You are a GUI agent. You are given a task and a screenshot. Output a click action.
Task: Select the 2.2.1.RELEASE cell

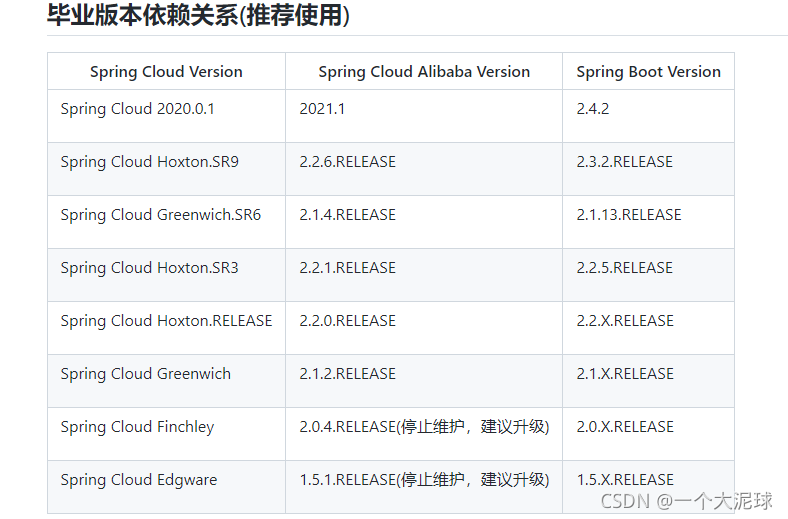[424, 275]
